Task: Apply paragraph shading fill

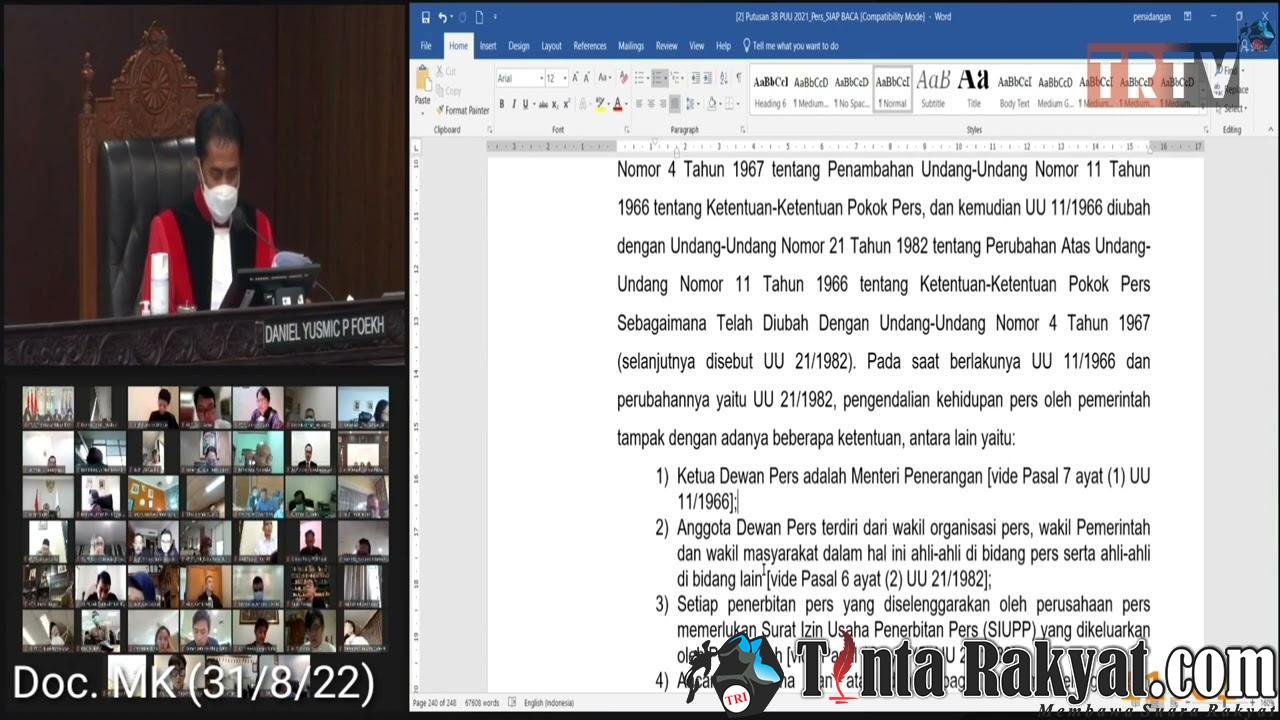Action: 712,104
